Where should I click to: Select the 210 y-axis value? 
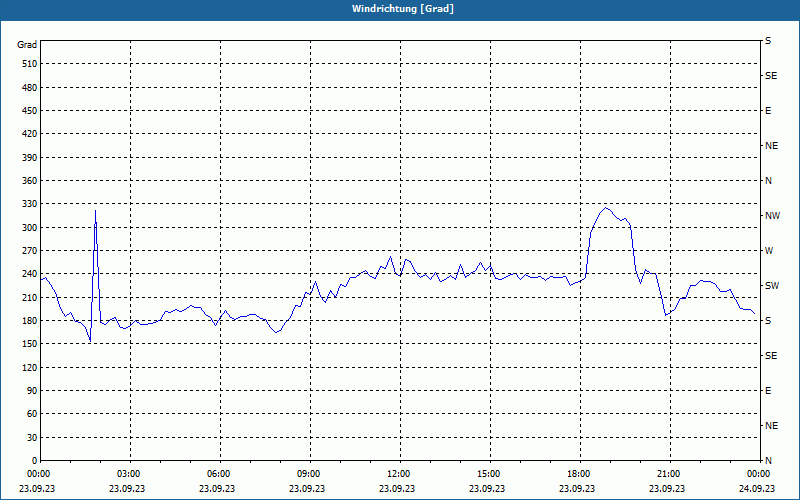30,297
